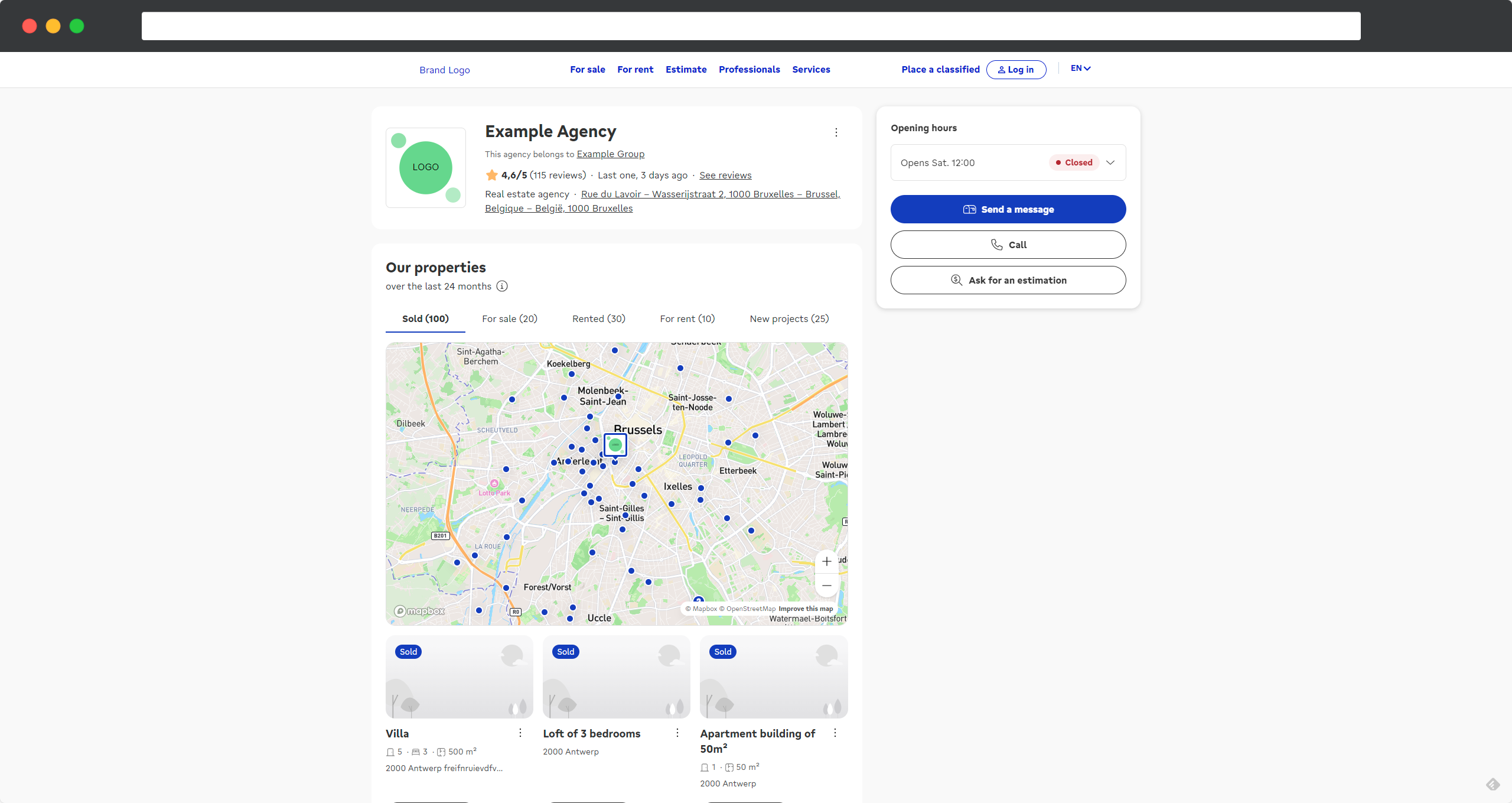
Task: Zoom in on the map with plus
Action: tap(827, 561)
